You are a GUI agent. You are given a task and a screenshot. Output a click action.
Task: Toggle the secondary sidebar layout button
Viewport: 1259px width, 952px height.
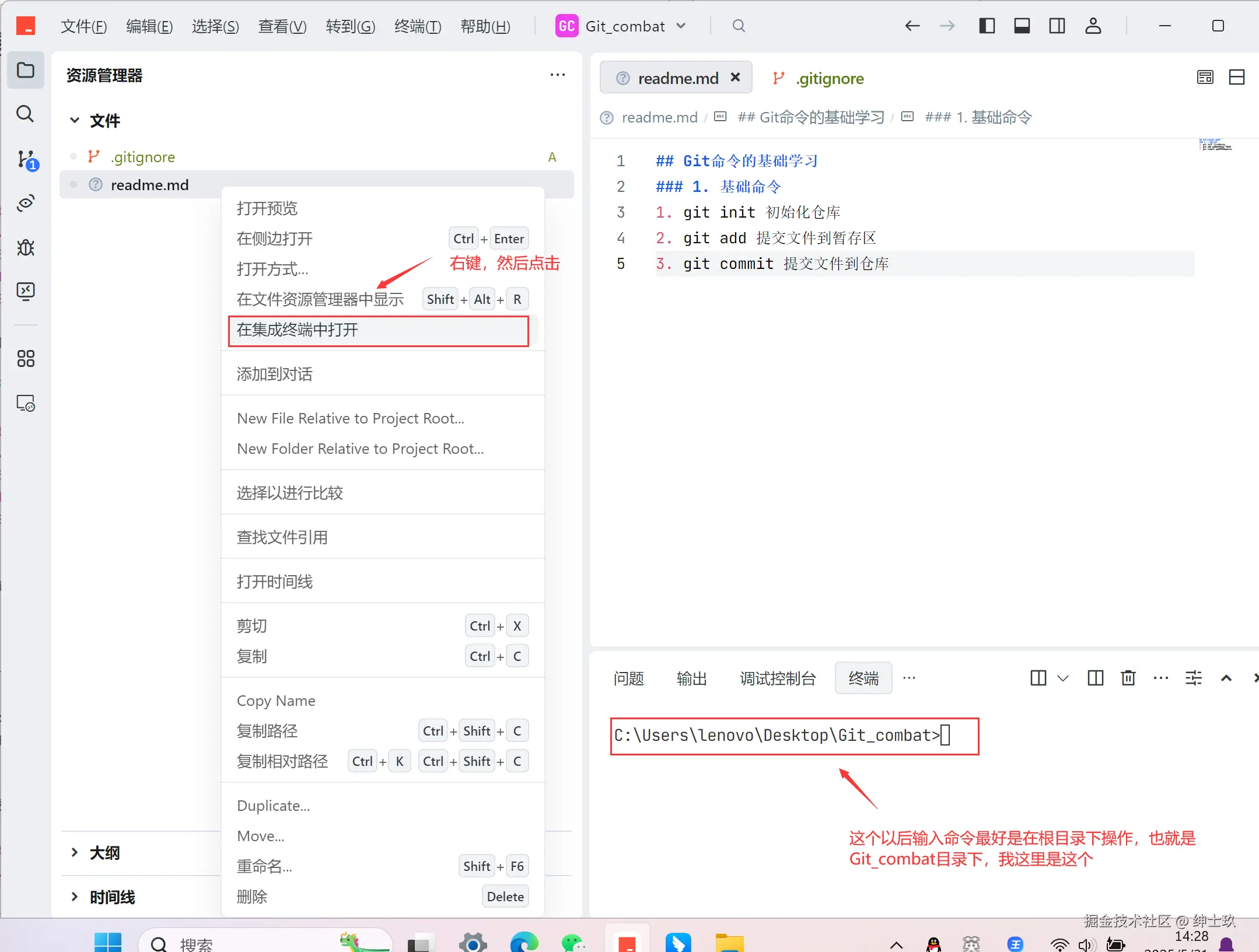(x=1057, y=26)
